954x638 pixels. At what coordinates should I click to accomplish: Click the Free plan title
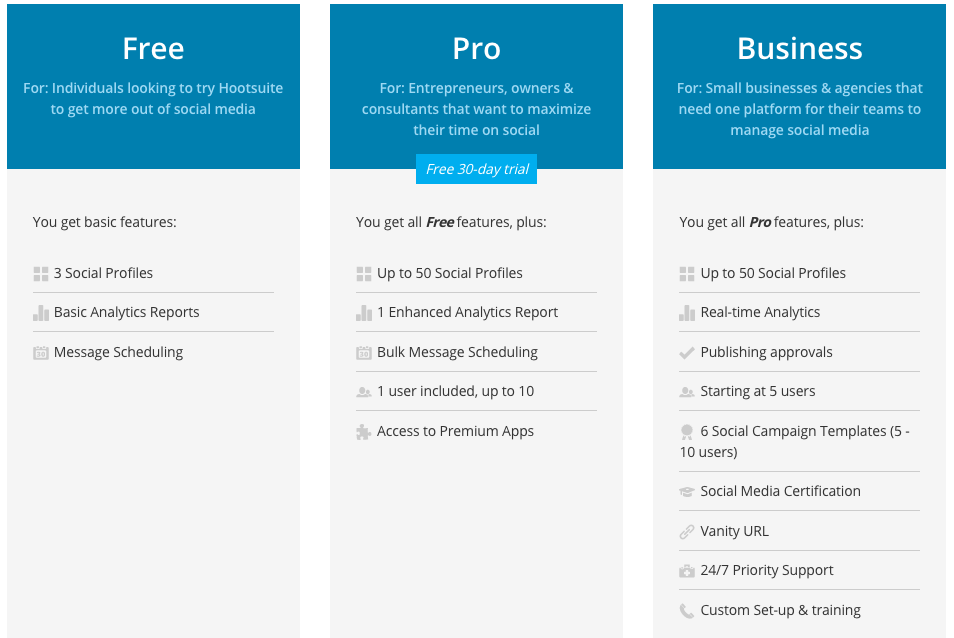152,48
